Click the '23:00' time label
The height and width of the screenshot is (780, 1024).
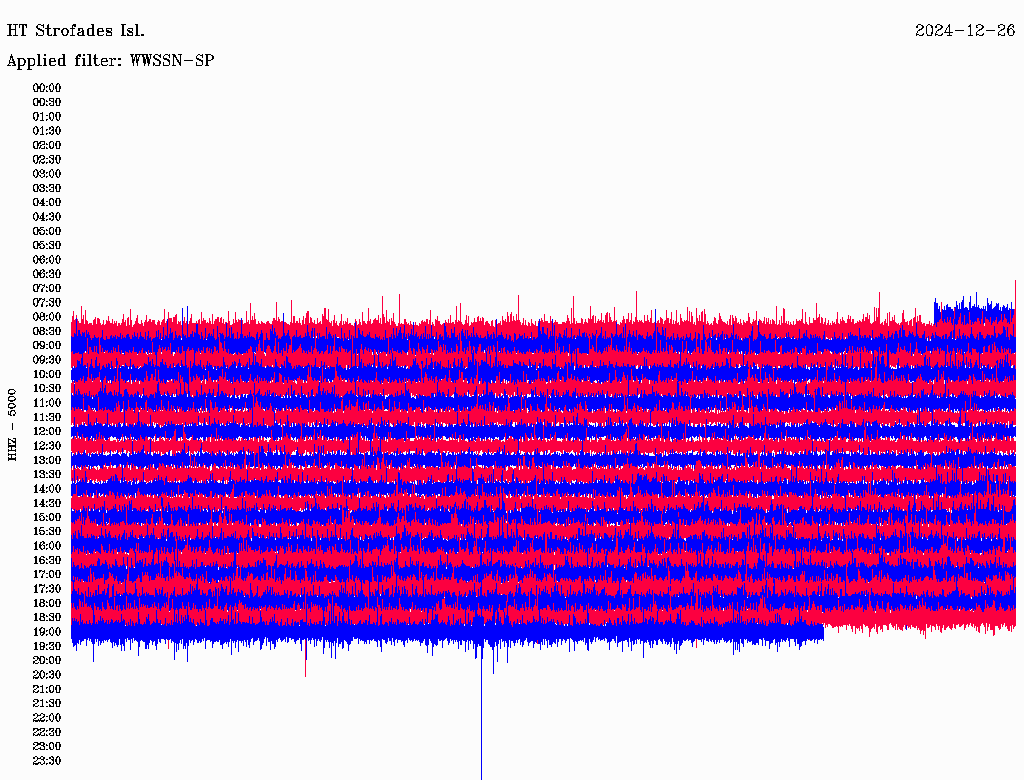tap(47, 747)
